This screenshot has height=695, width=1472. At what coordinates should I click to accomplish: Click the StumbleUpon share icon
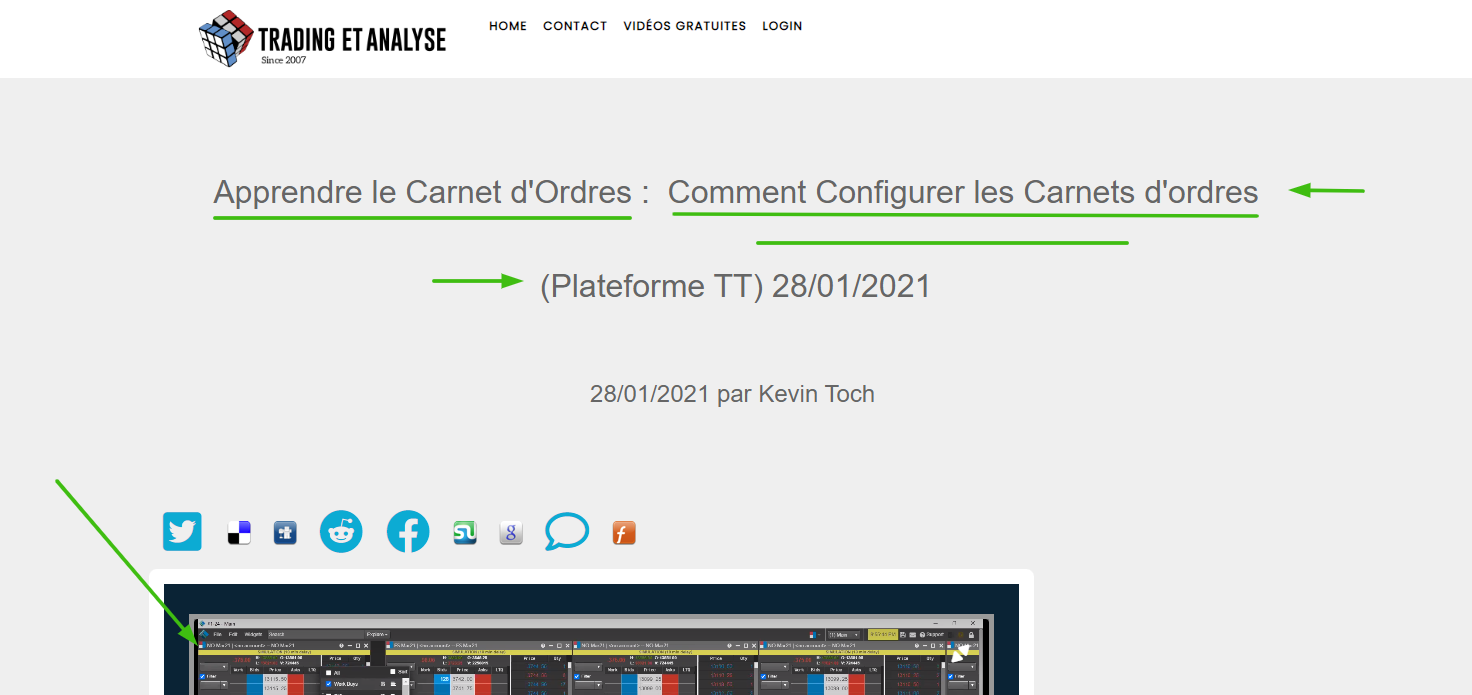(465, 533)
